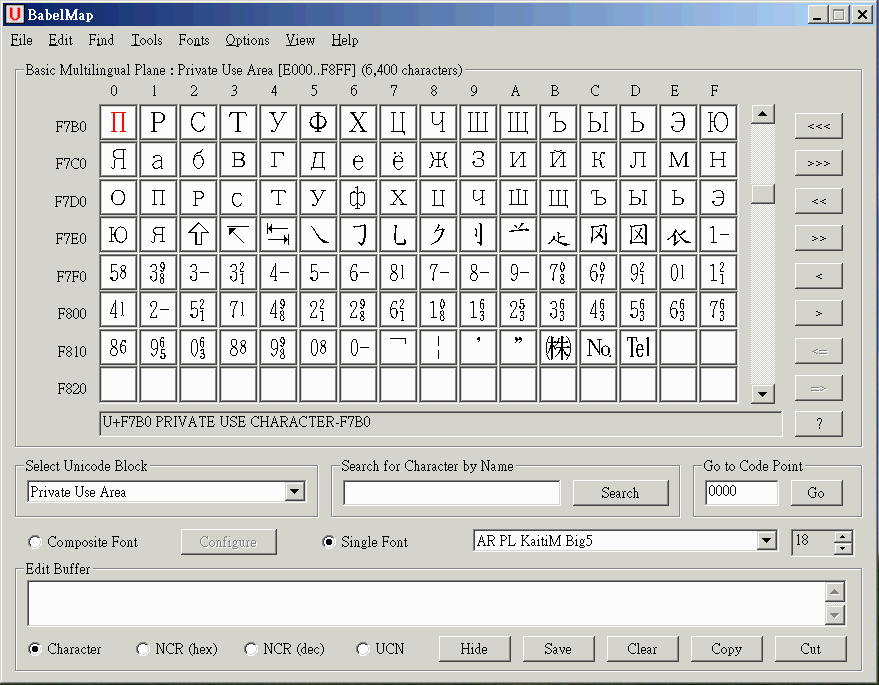Increase font size with up stepper arrow
Screen dimensions: 879x685
843,536
